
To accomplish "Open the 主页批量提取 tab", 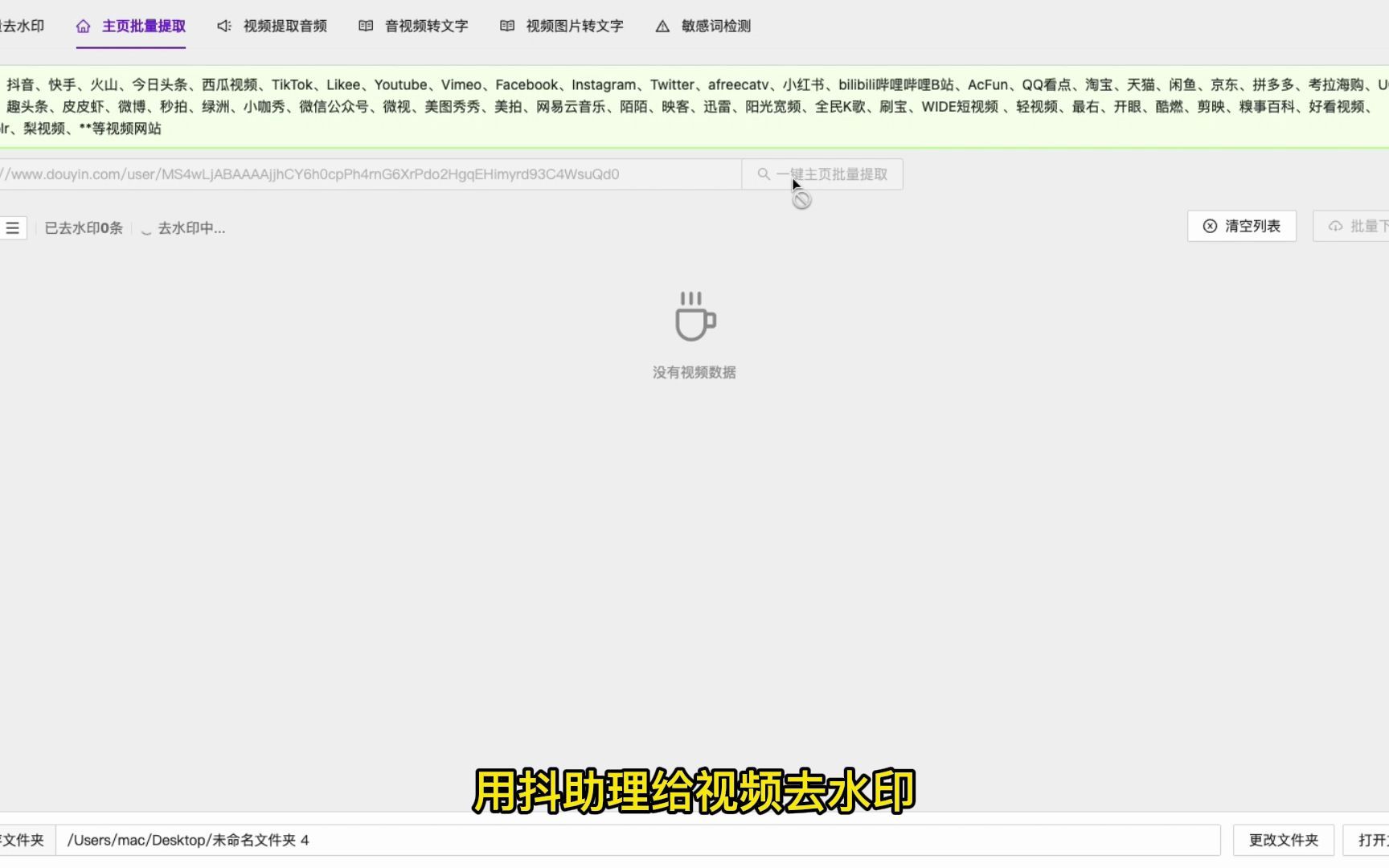I will [x=131, y=27].
